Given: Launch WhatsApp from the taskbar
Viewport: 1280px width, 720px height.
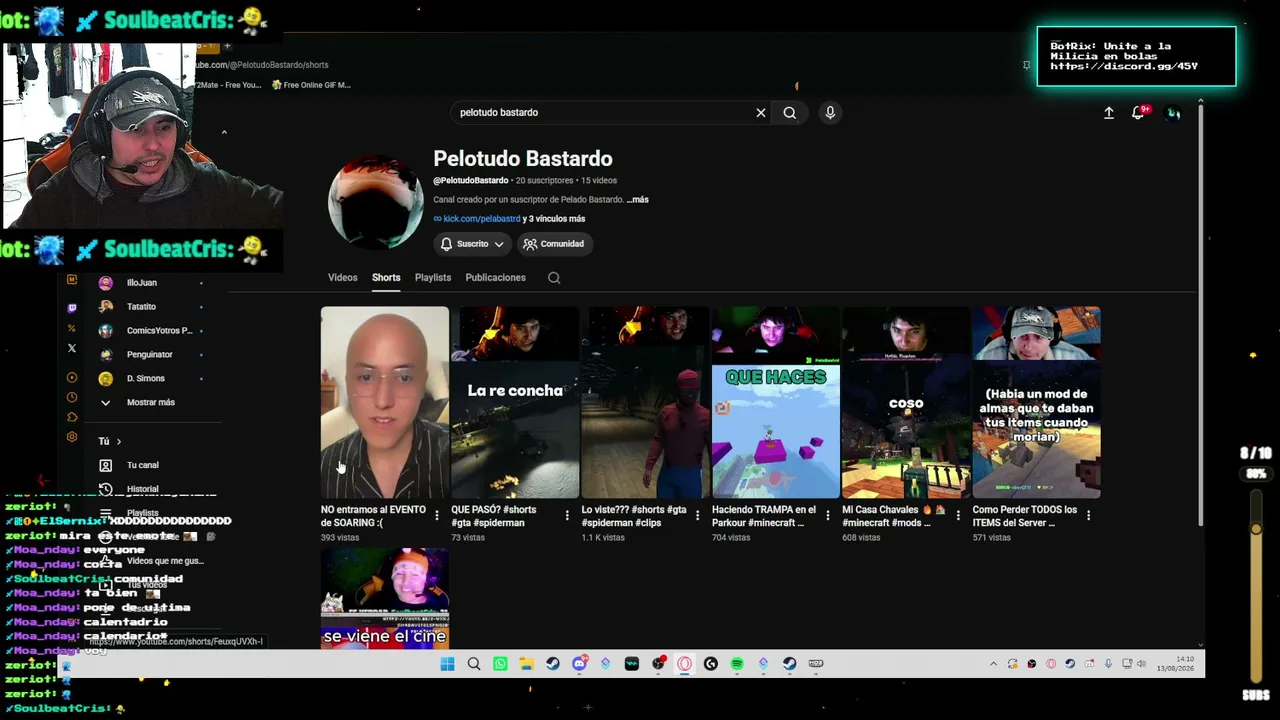Looking at the screenshot, I should coord(500,664).
